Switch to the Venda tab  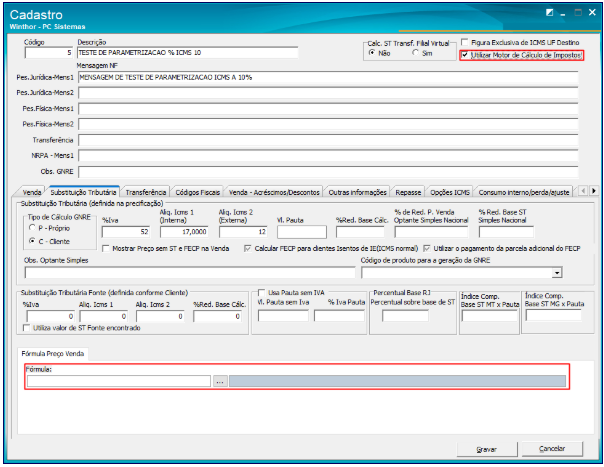click(32, 192)
